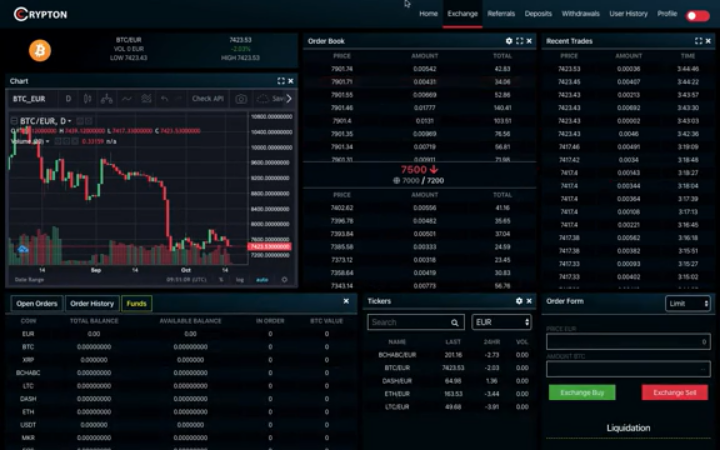Toggle log scale on the chart
This screenshot has height=450, width=720.
pyautogui.click(x=240, y=280)
